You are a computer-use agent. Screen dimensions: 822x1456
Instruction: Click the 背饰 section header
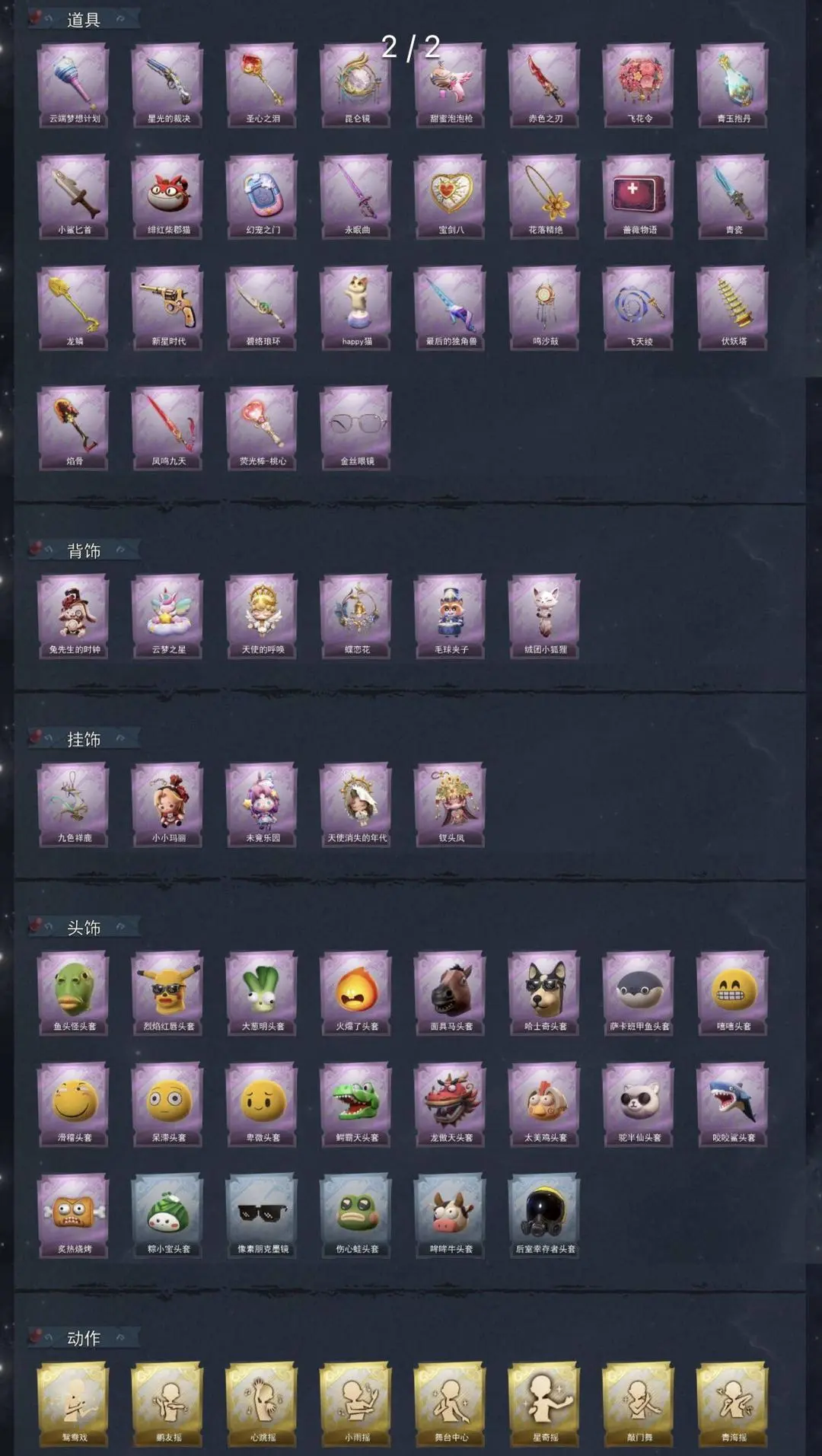tap(84, 550)
